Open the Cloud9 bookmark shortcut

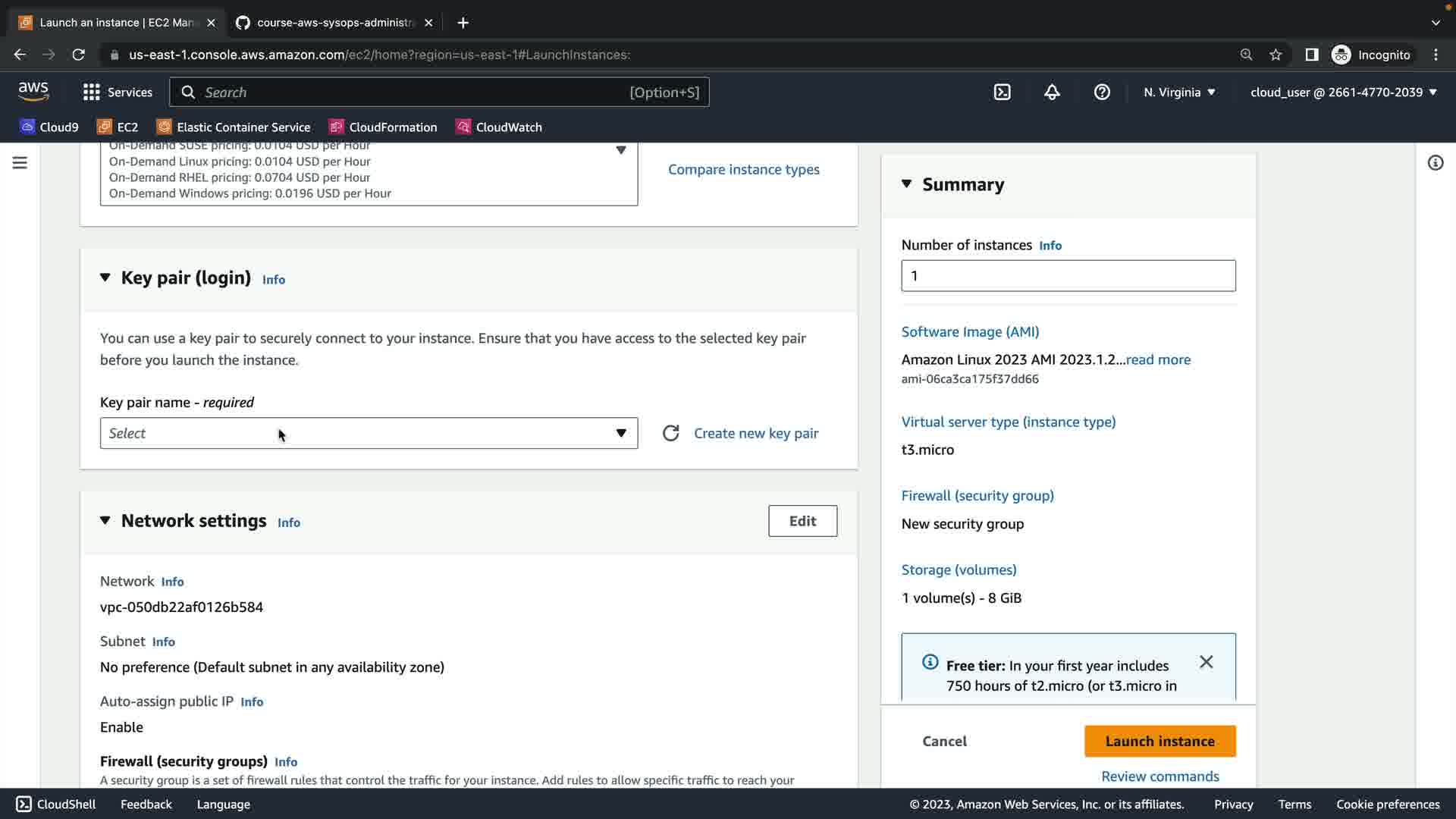click(50, 127)
